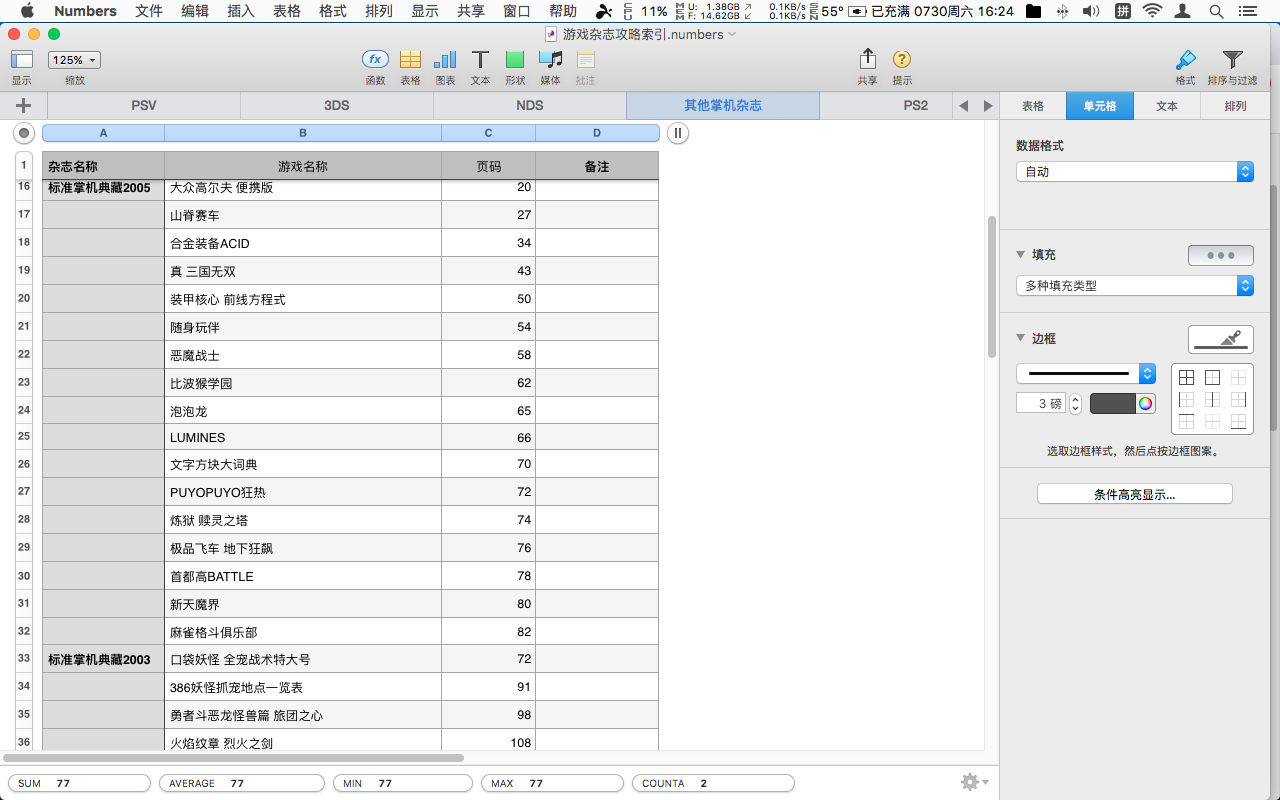The width and height of the screenshot is (1280, 800).
Task: Open the volume control menu icon
Action: (x=1090, y=12)
